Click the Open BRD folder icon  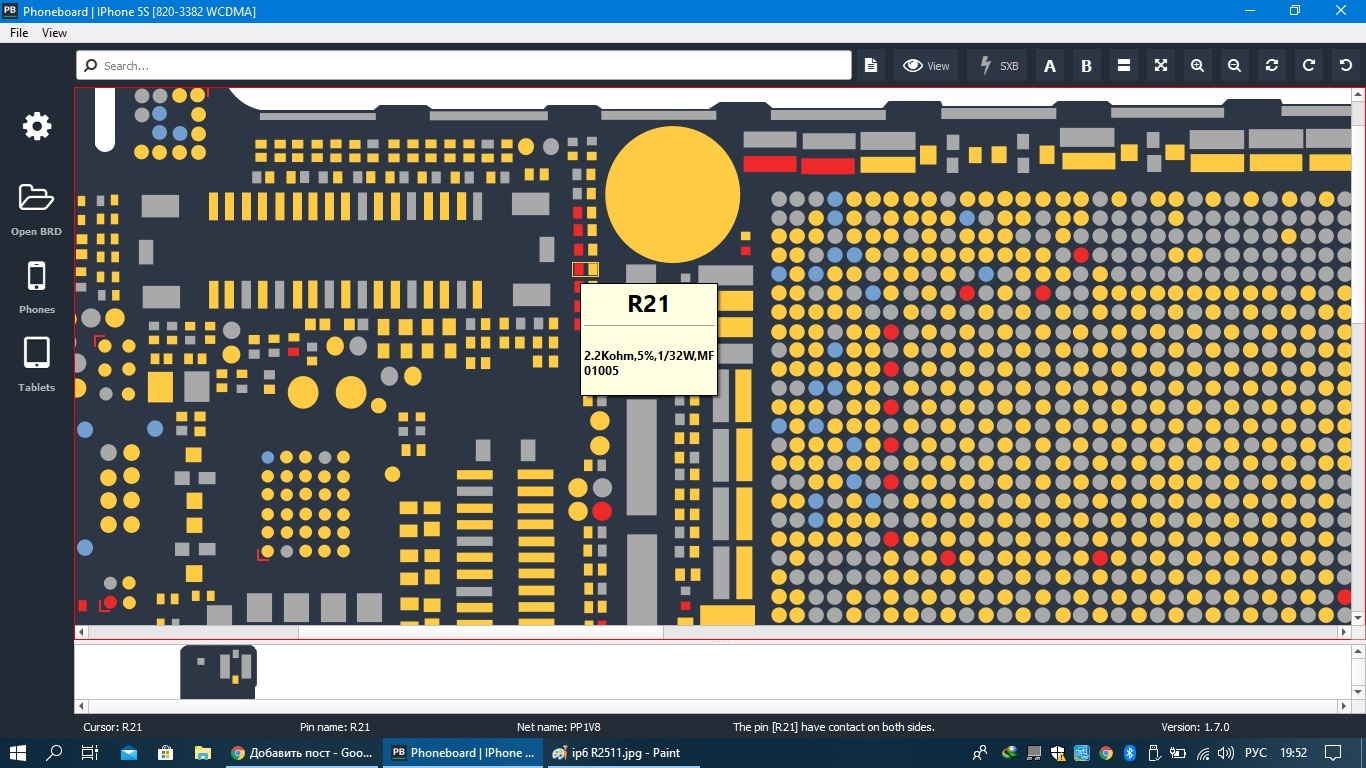(36, 197)
